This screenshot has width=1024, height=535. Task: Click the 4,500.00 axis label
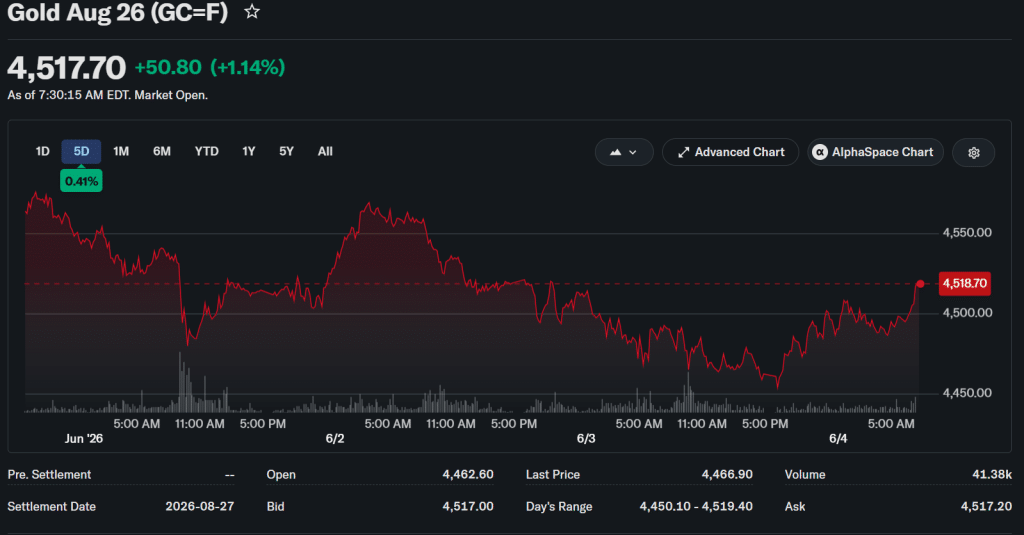[967, 313]
